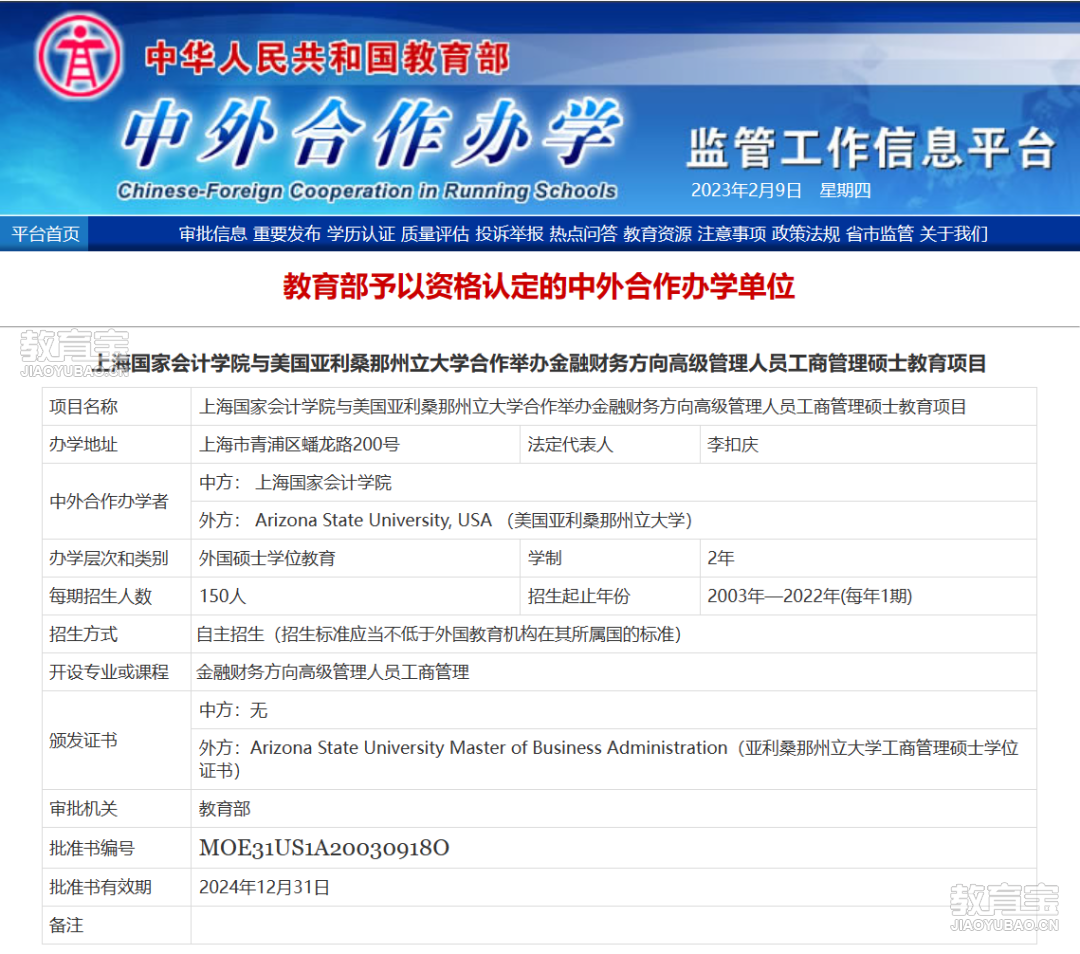Click the 批准书编号 label cell
The width and height of the screenshot is (1080, 954).
116,848
